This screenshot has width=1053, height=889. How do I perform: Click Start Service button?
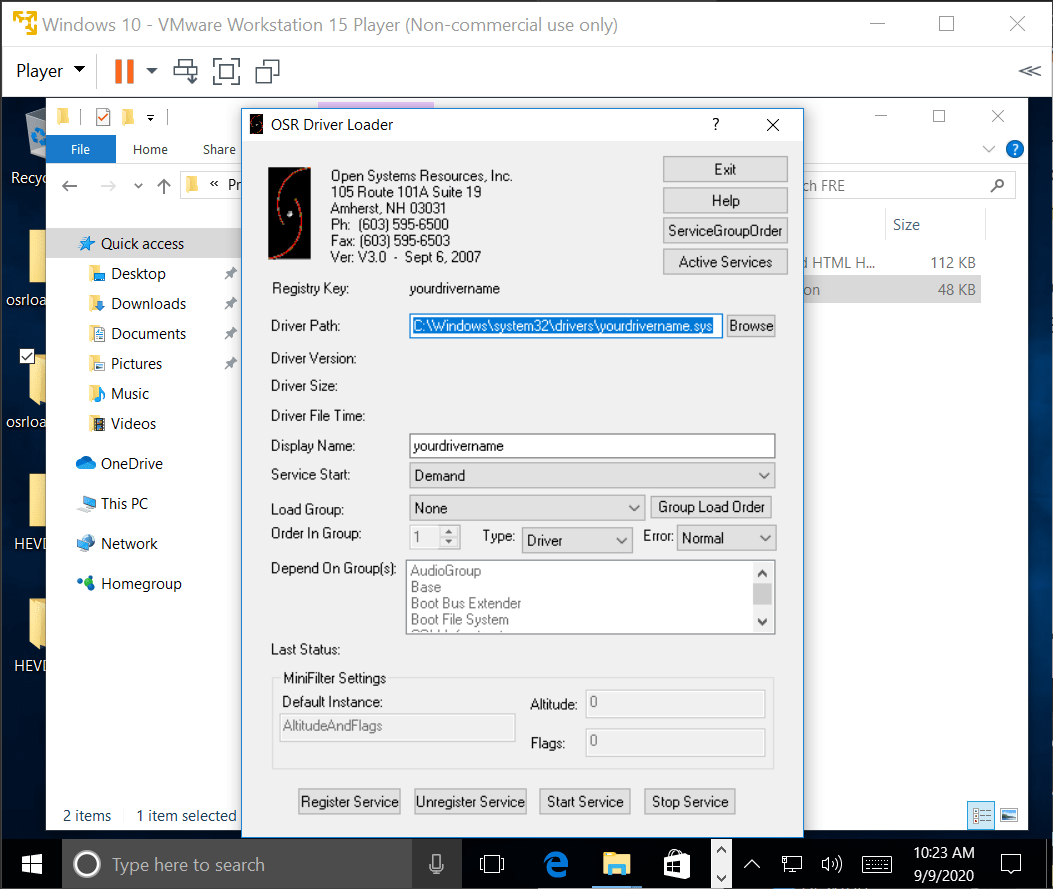(x=585, y=802)
